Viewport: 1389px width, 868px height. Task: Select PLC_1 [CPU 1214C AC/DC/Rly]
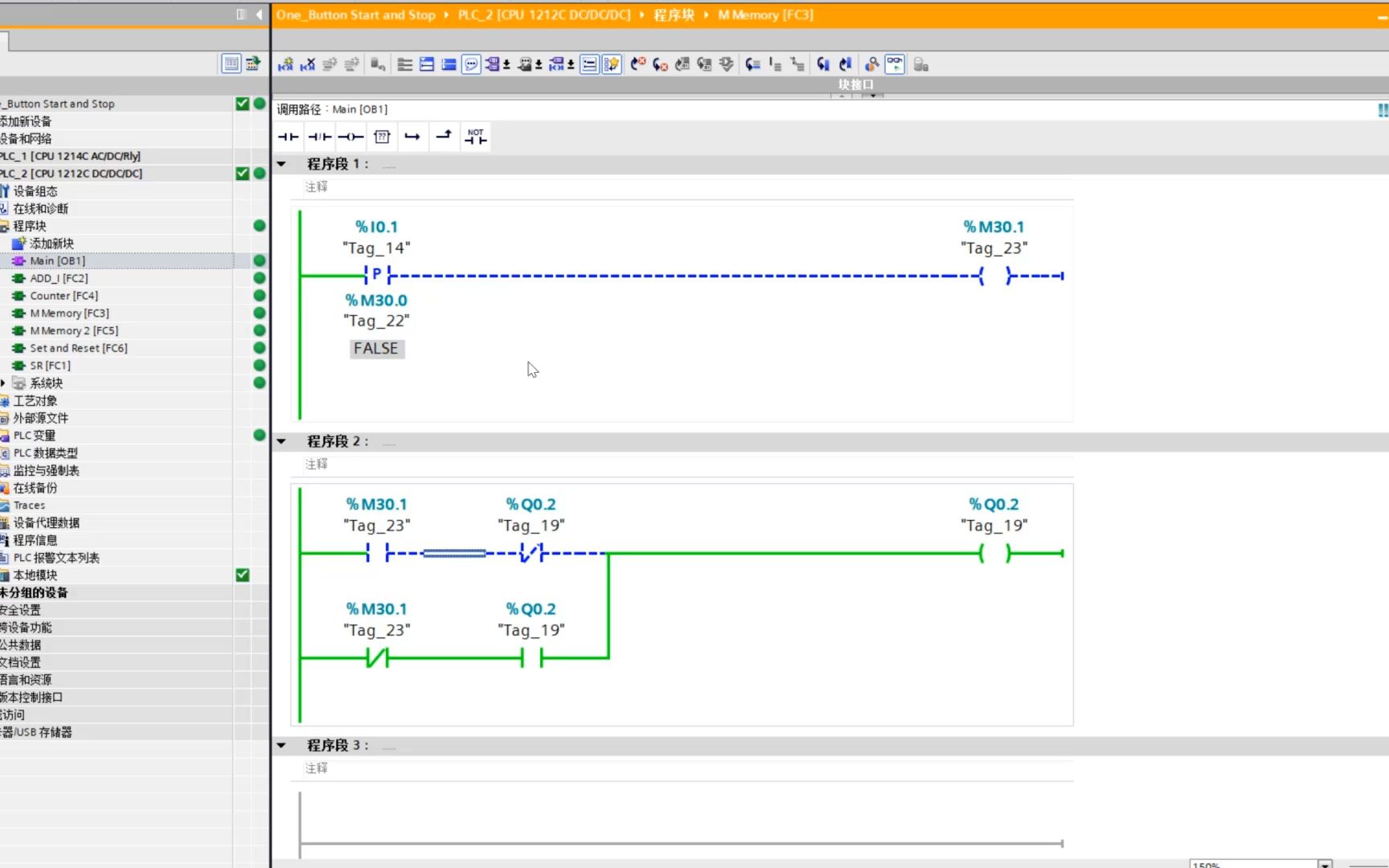70,156
